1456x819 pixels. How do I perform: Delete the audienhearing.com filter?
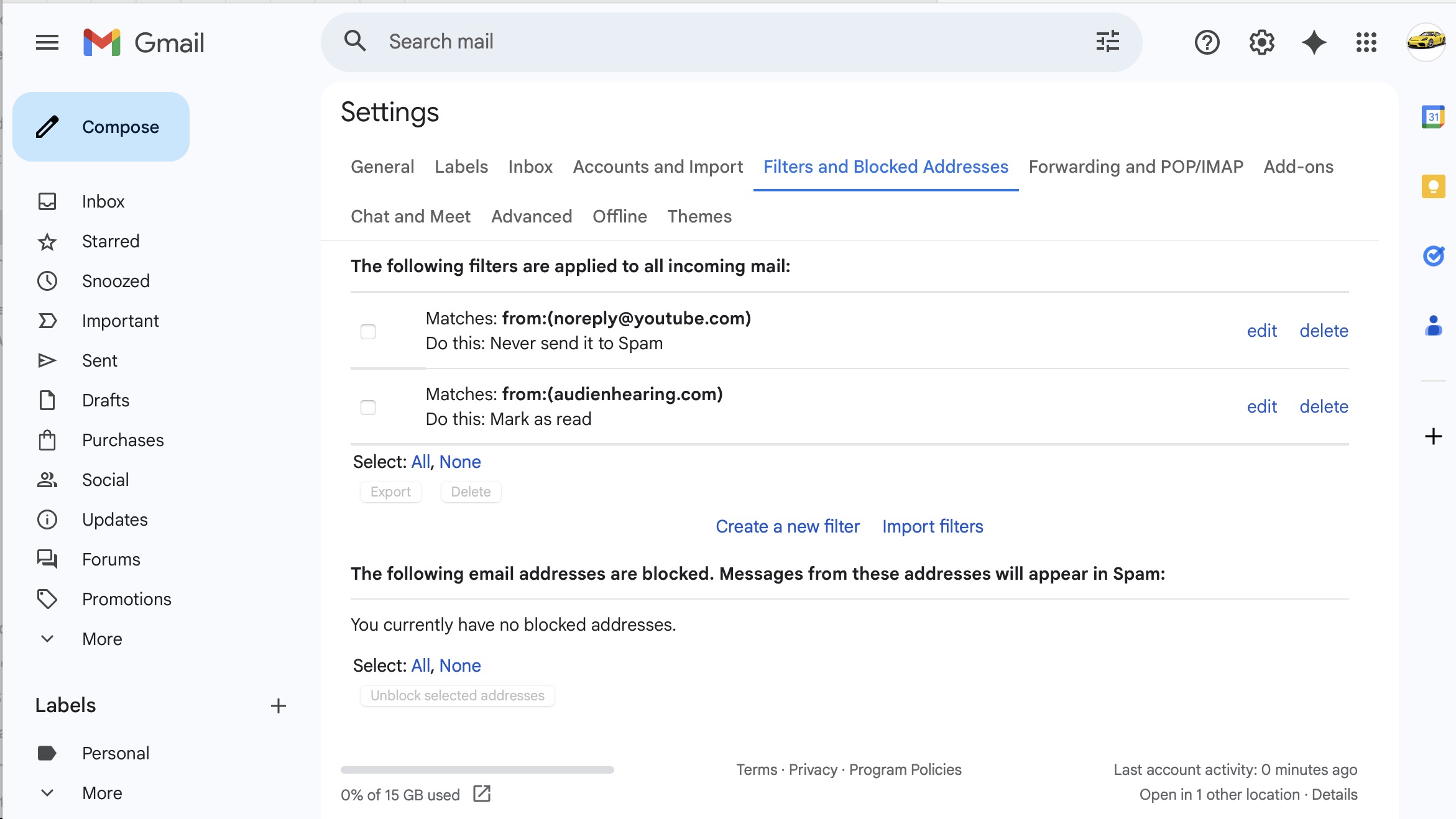point(1324,406)
